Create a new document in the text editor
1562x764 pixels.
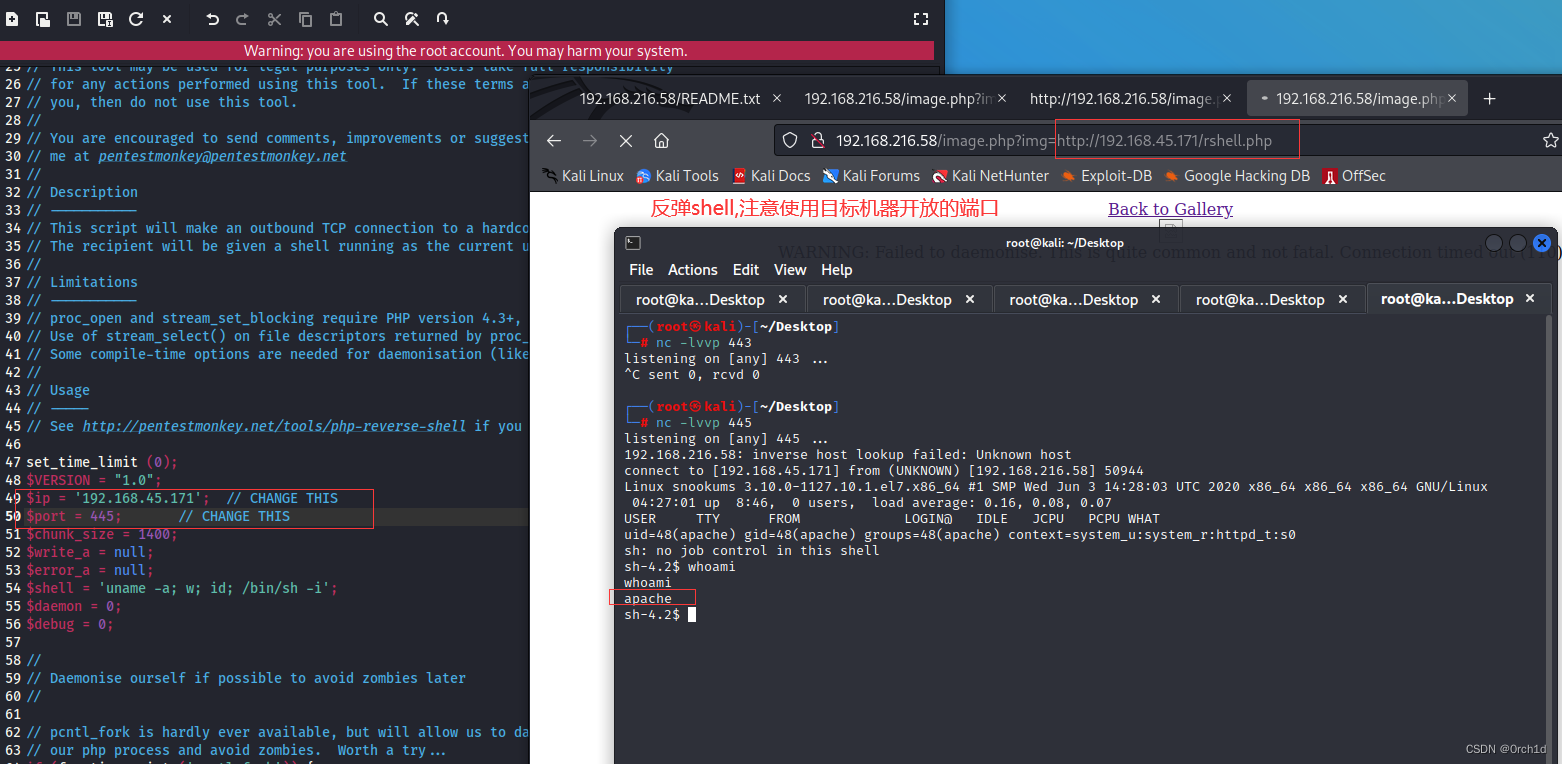(12, 19)
